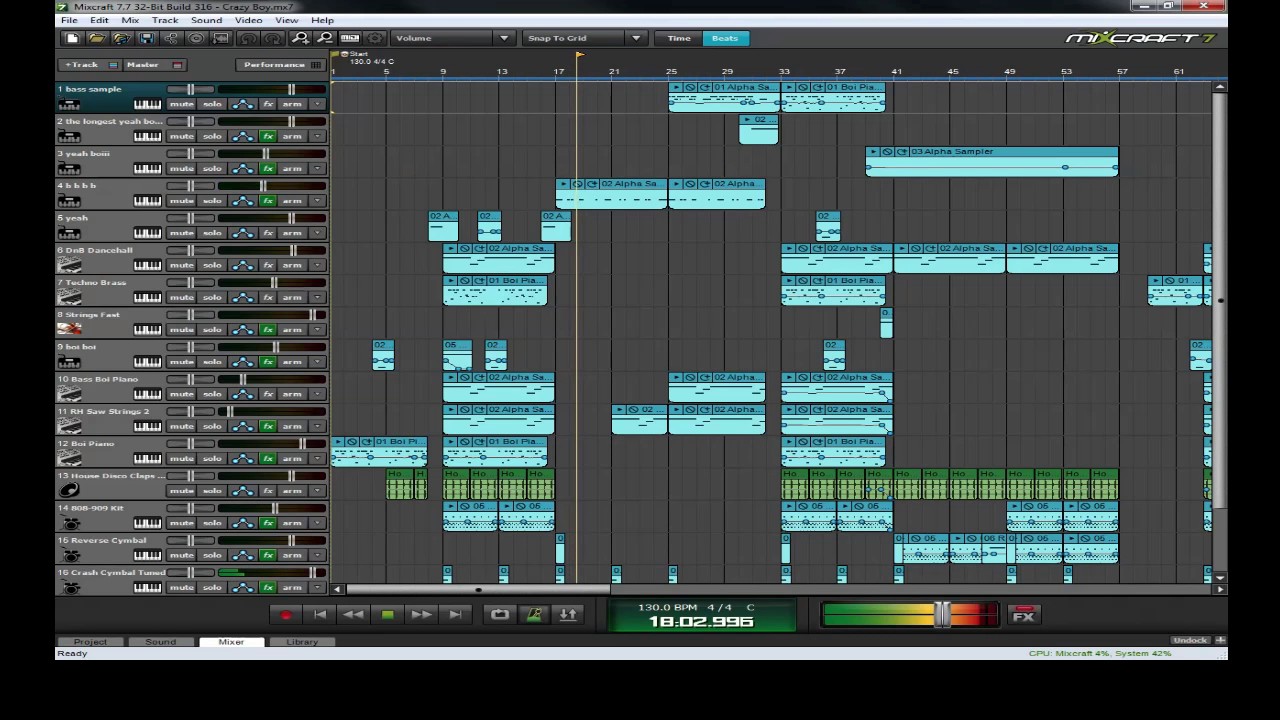
Task: Click the Burn CD disc icon
Action: click(x=196, y=38)
